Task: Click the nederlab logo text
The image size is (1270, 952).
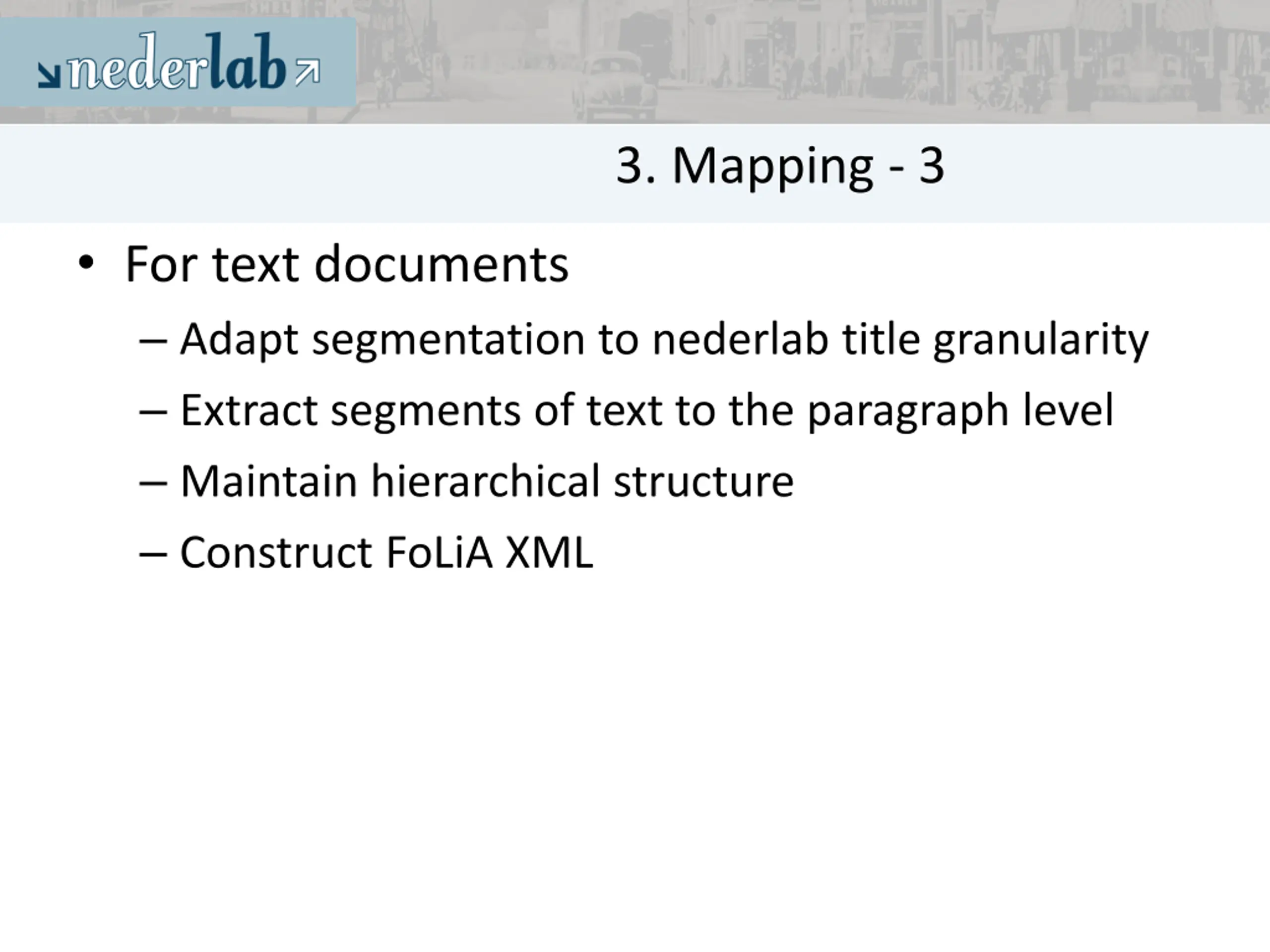Action: (x=177, y=62)
